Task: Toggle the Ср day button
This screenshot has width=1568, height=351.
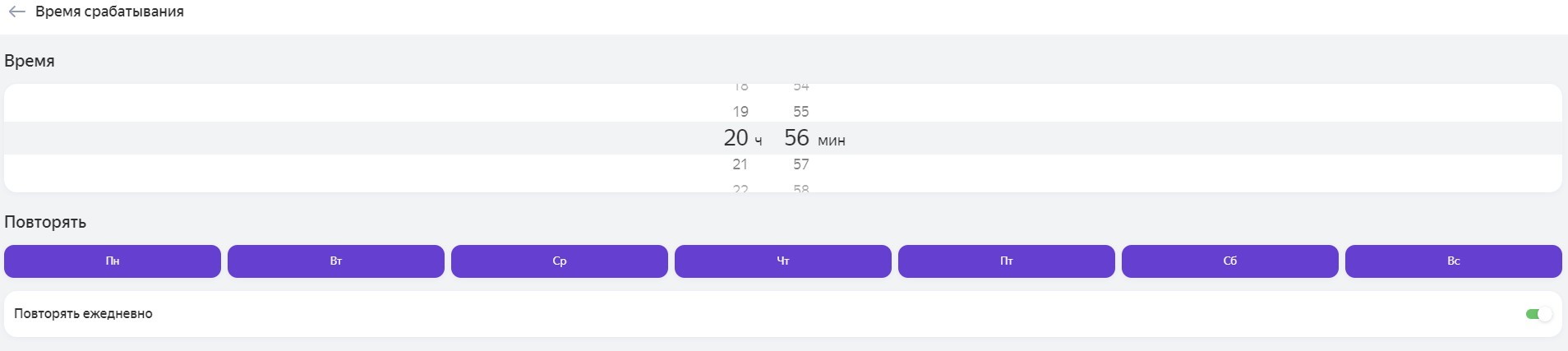Action: pyautogui.click(x=560, y=261)
